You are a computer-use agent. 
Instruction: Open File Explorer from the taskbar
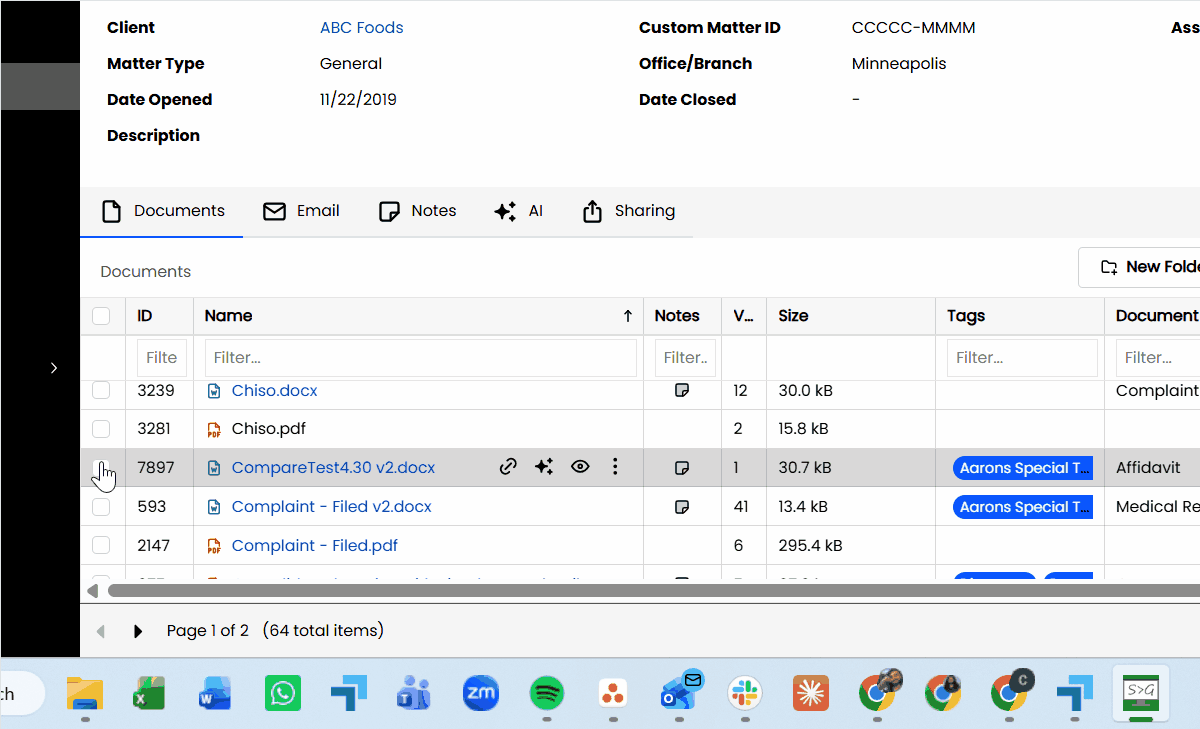[85, 692]
